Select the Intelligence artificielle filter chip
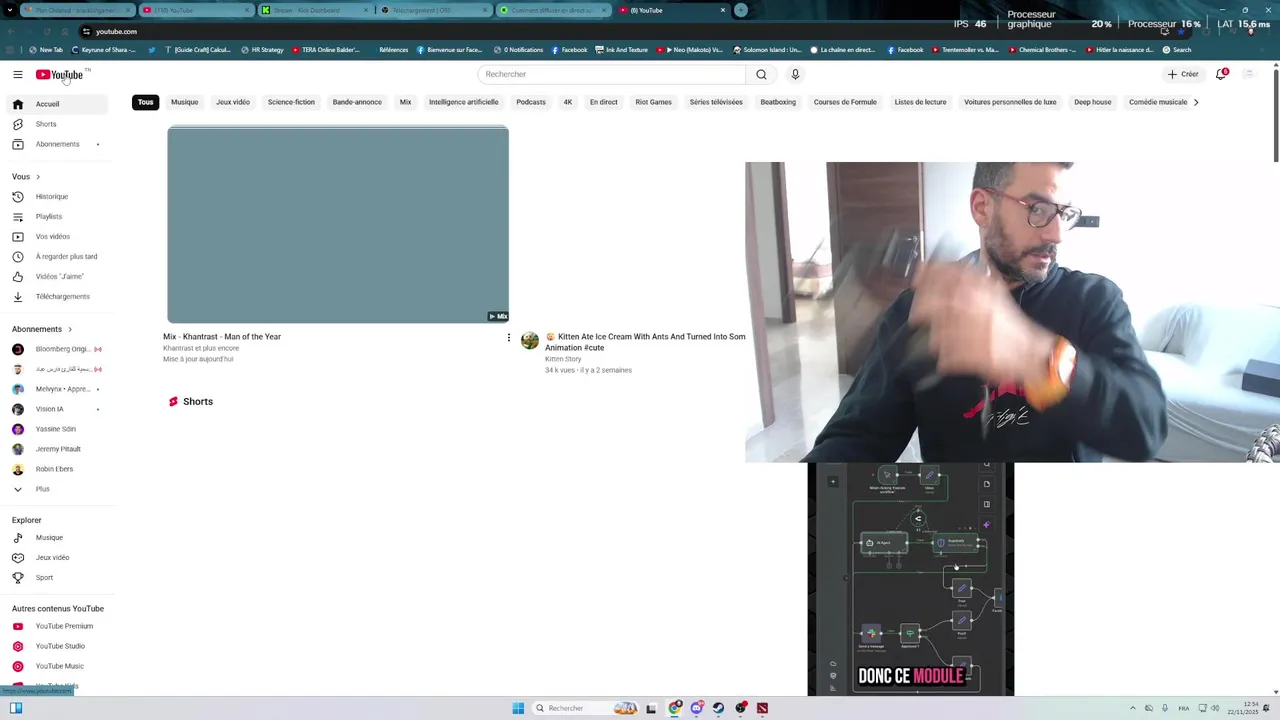 point(464,102)
